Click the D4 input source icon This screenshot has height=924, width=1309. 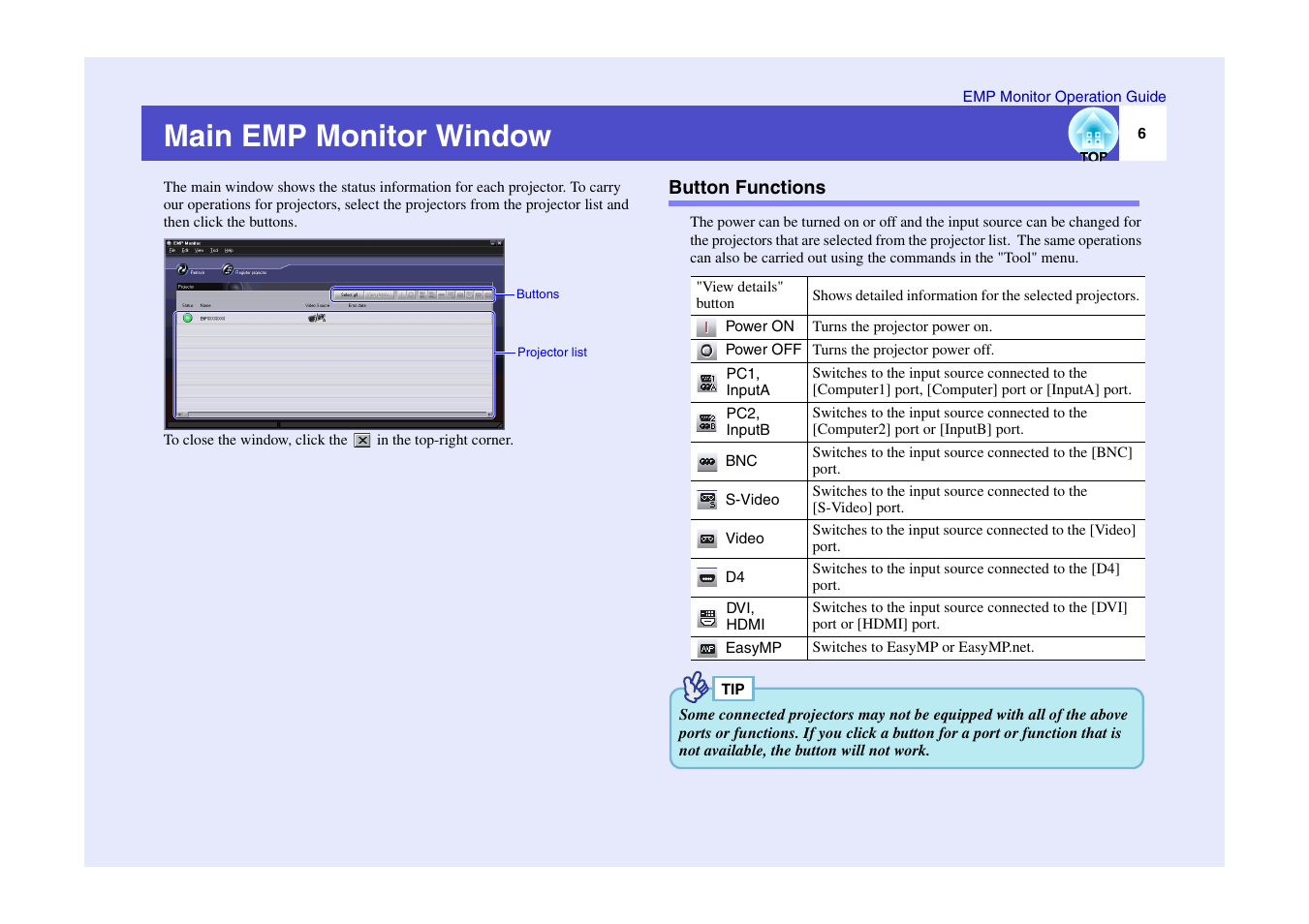pyautogui.click(x=707, y=578)
